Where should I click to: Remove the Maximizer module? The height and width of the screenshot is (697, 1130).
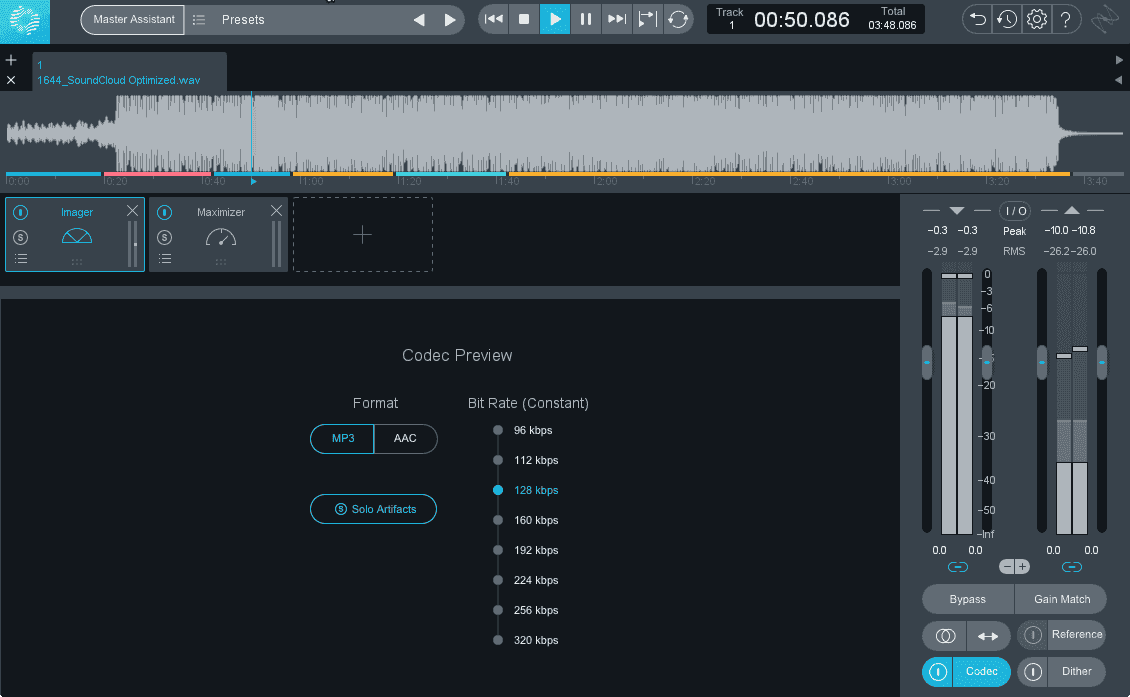click(x=277, y=210)
